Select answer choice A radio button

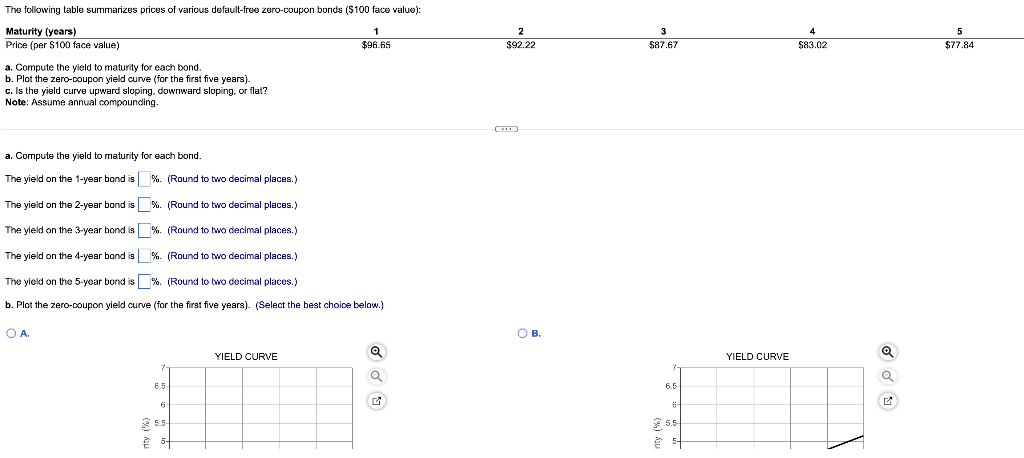pos(11,333)
